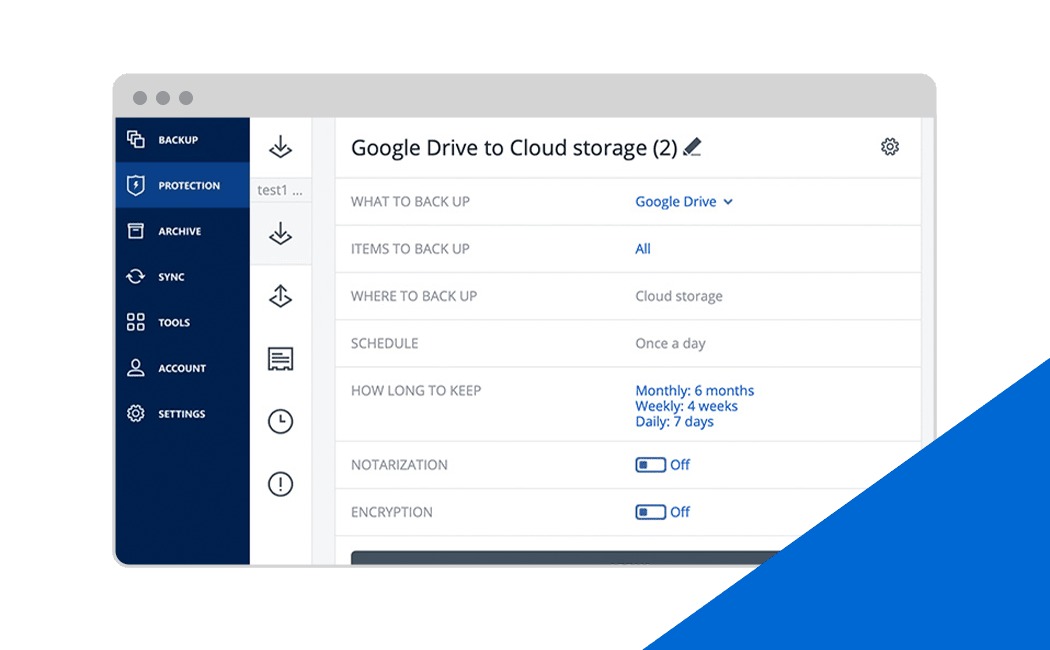Image resolution: width=1050 pixels, height=650 pixels.
Task: Toggle the Notarization switch
Action: [x=650, y=465]
